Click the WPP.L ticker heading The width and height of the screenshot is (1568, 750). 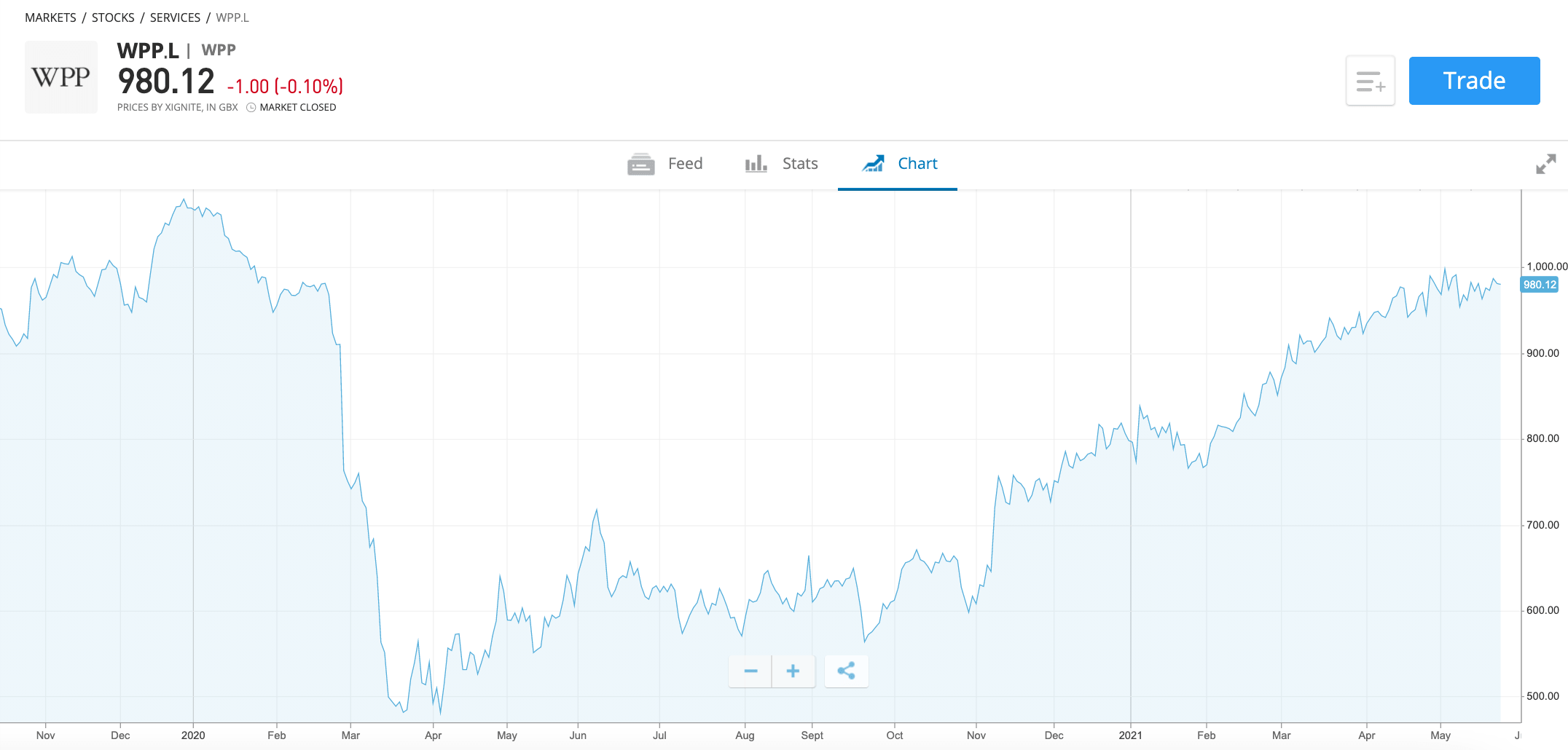[148, 50]
